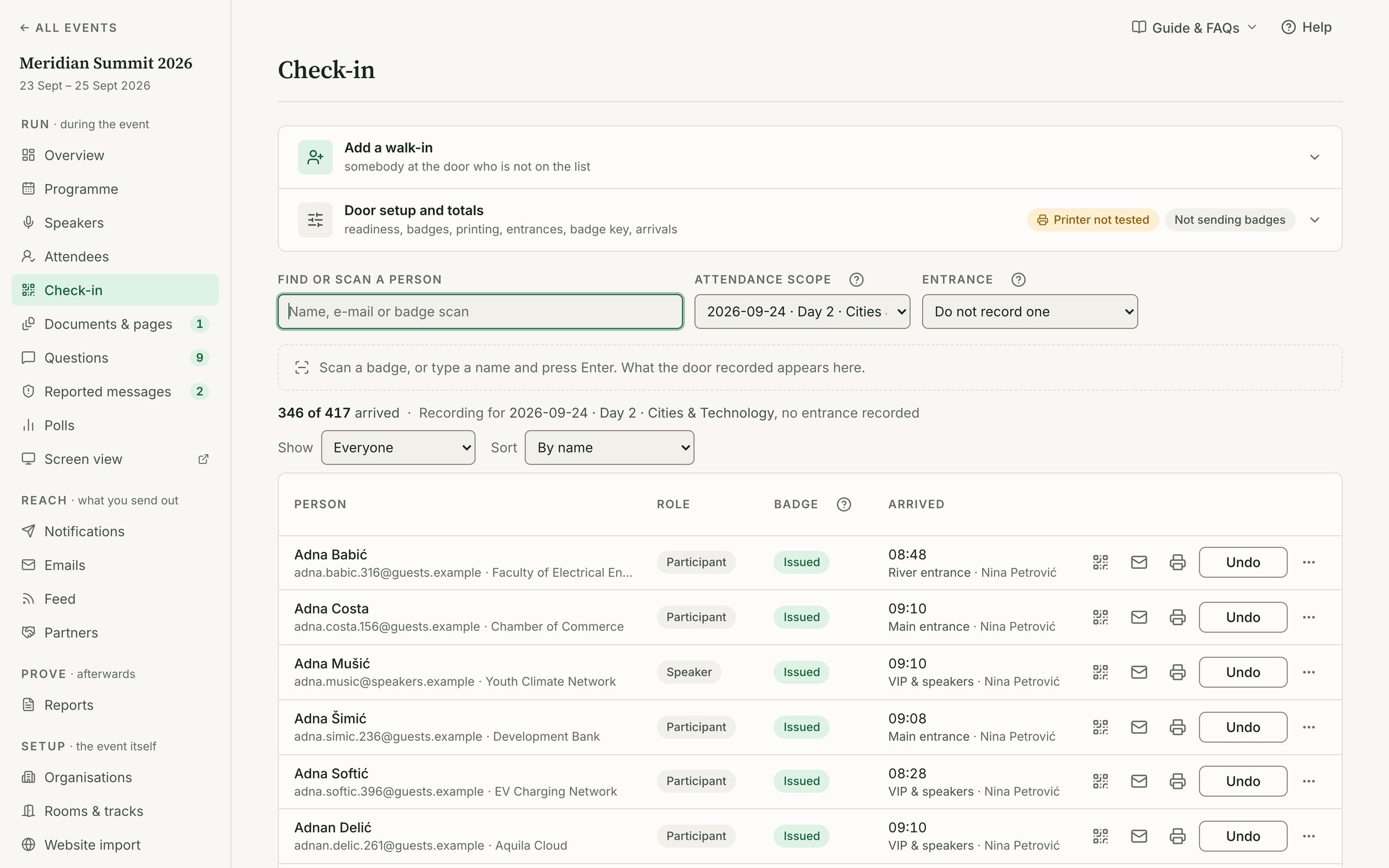Click Entrance help question icon
This screenshot has width=1389, height=868.
pos(1018,279)
